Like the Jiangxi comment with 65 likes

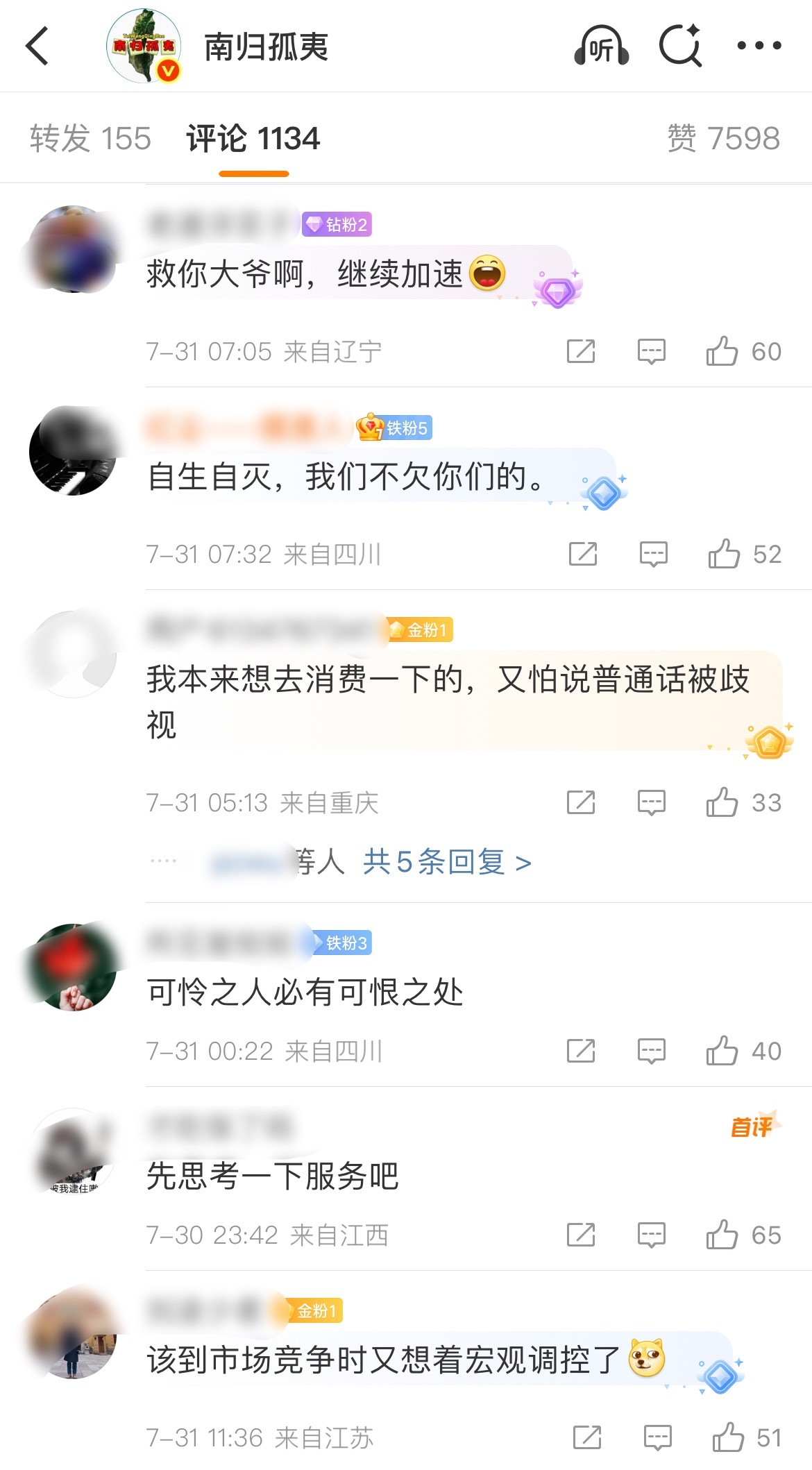point(744,1235)
